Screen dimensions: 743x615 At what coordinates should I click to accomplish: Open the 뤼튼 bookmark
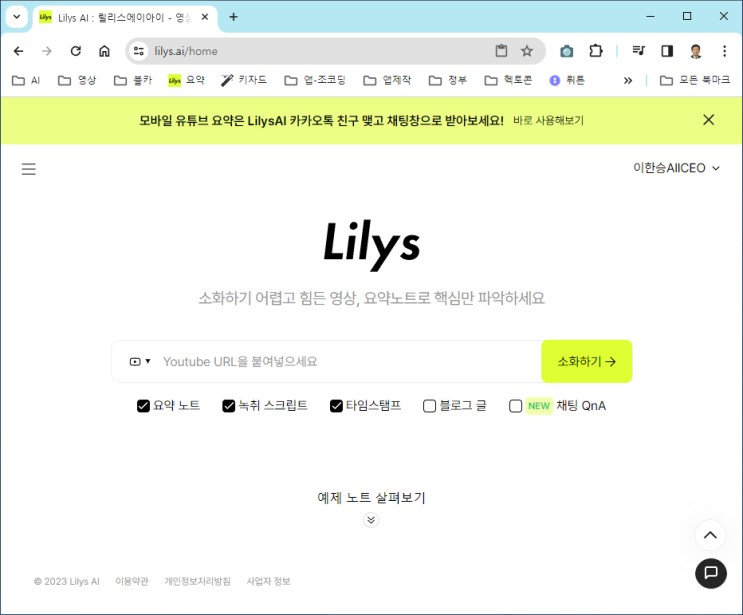coord(567,80)
